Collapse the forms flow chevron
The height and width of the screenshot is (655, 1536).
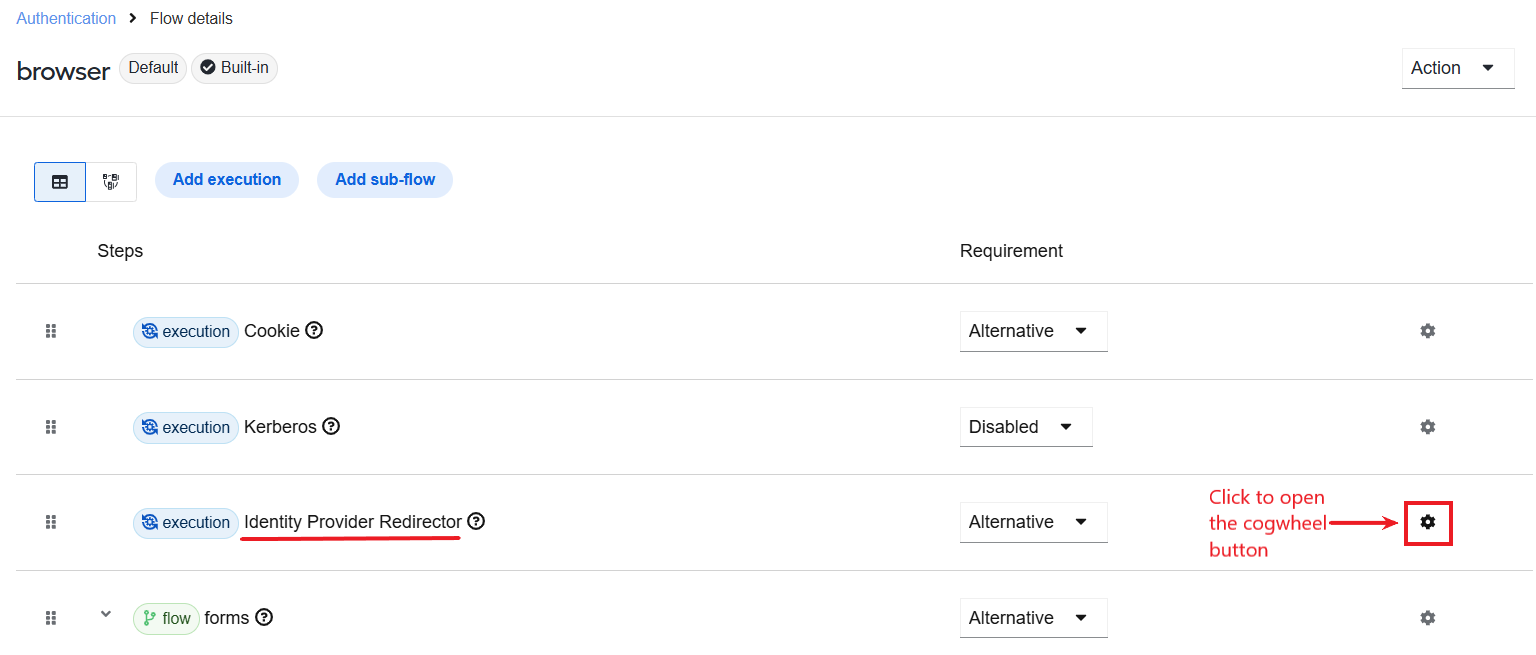[106, 614]
